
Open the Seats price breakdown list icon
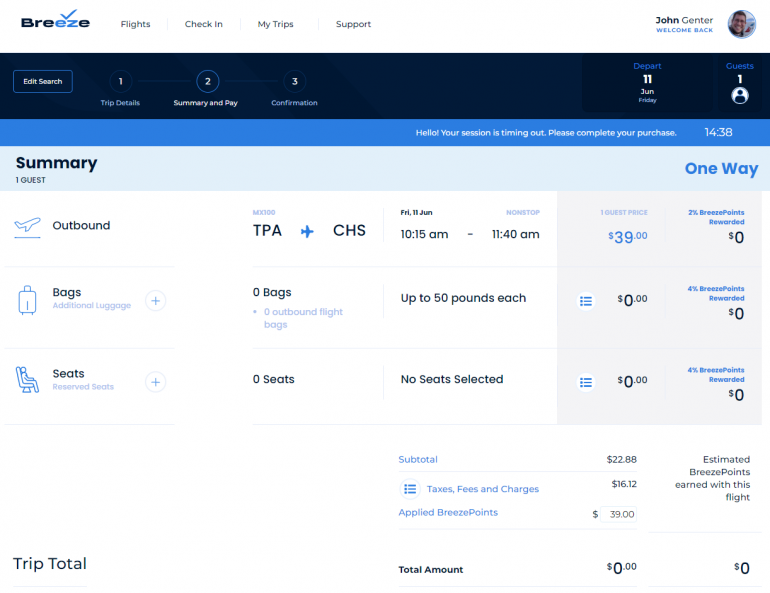(x=586, y=381)
